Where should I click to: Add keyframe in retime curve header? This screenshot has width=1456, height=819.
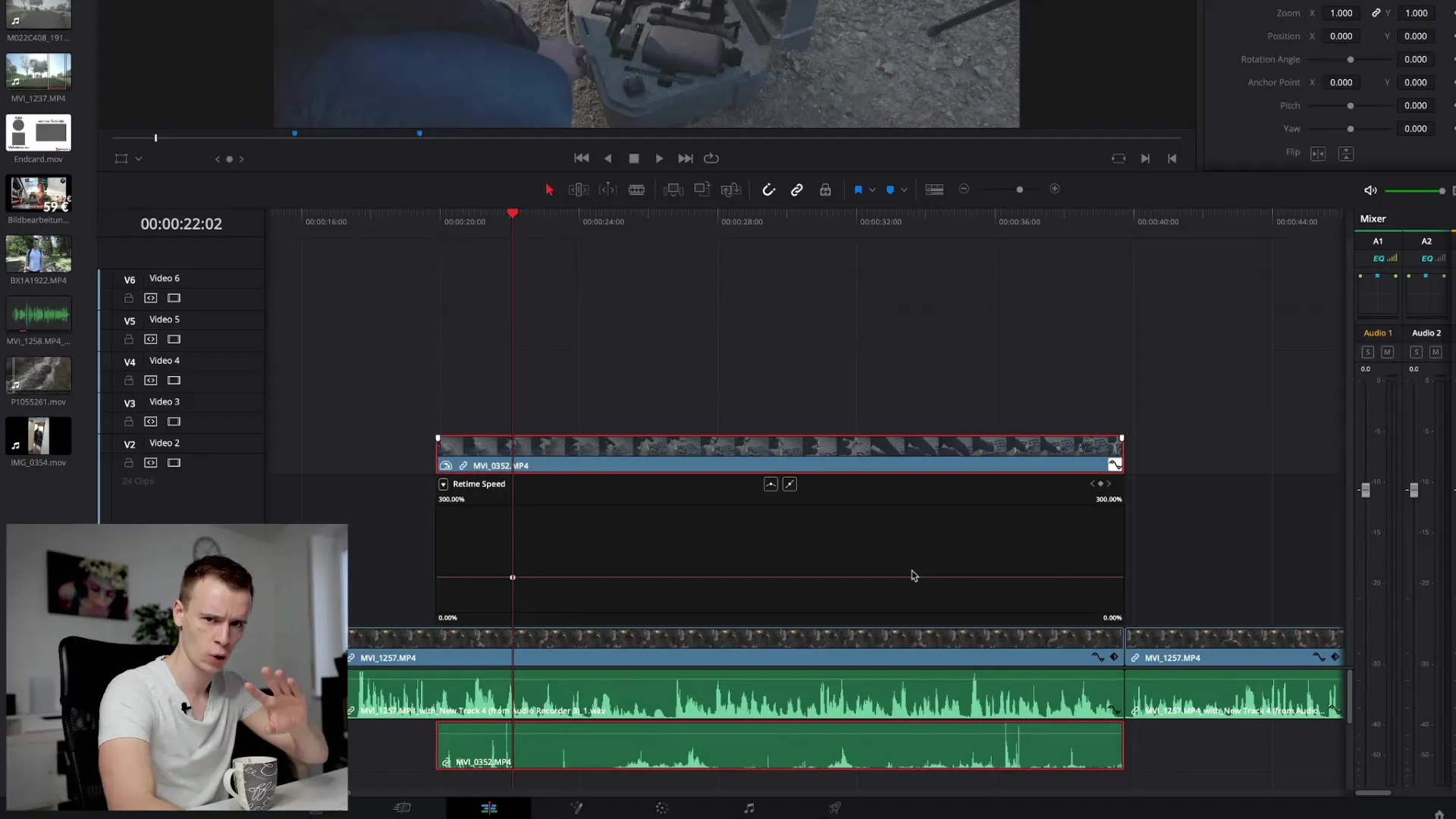pos(1100,484)
